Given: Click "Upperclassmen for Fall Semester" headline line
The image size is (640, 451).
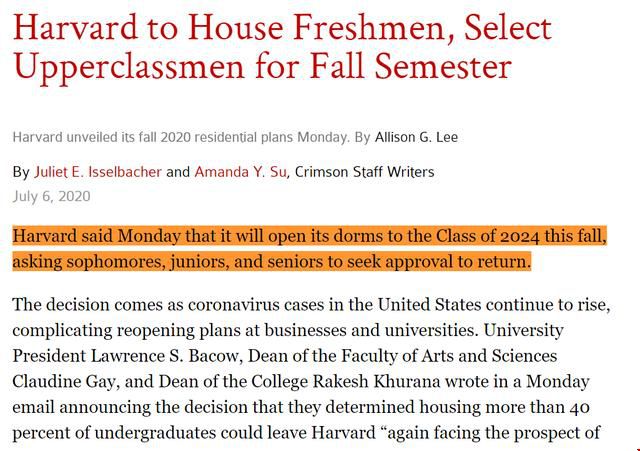Looking at the screenshot, I should tap(262, 67).
